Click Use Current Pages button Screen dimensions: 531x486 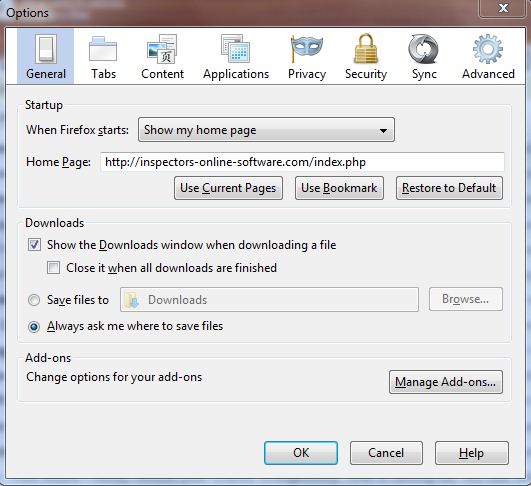[x=228, y=188]
